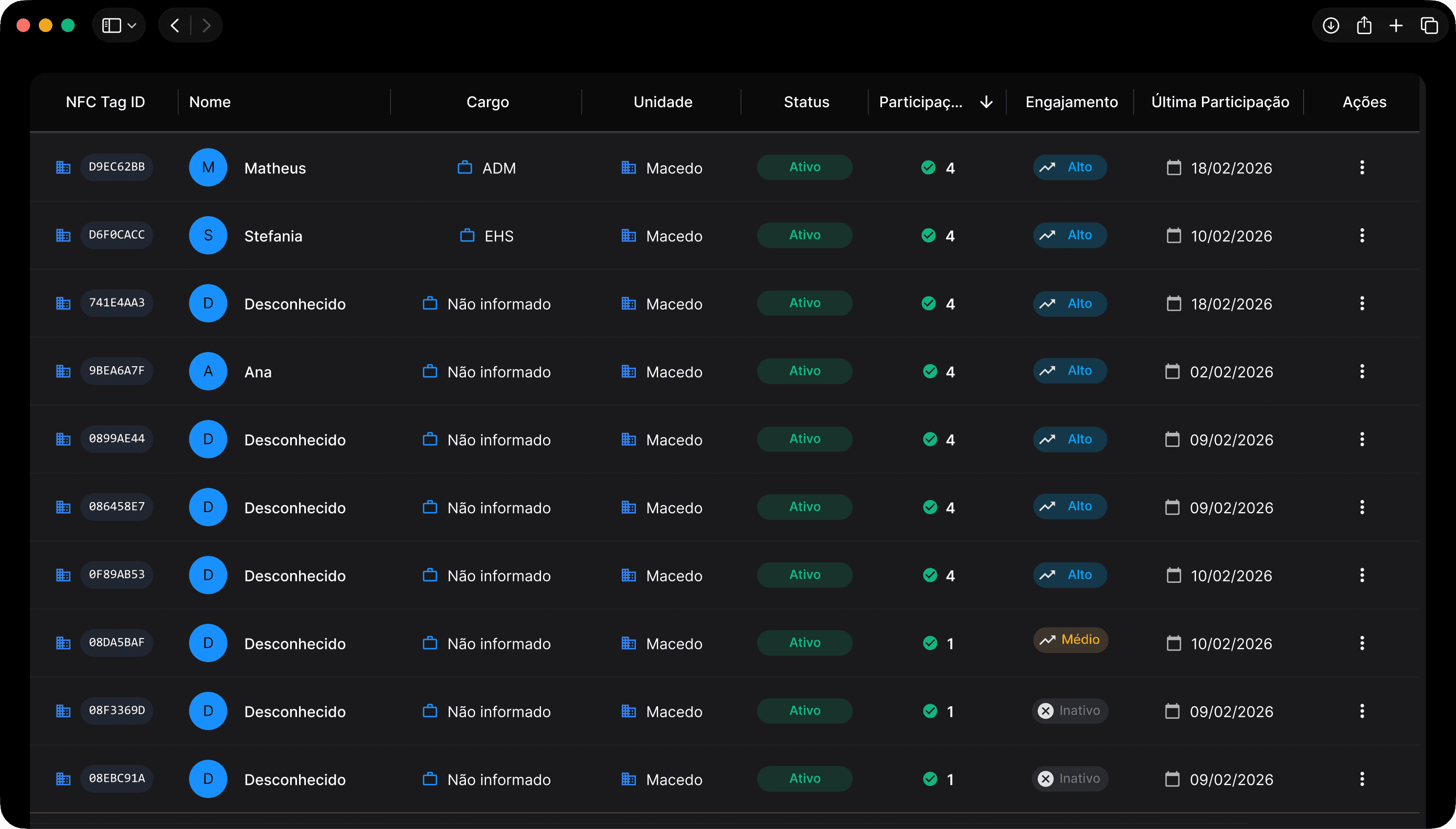Sort by the Nome column header

210,102
